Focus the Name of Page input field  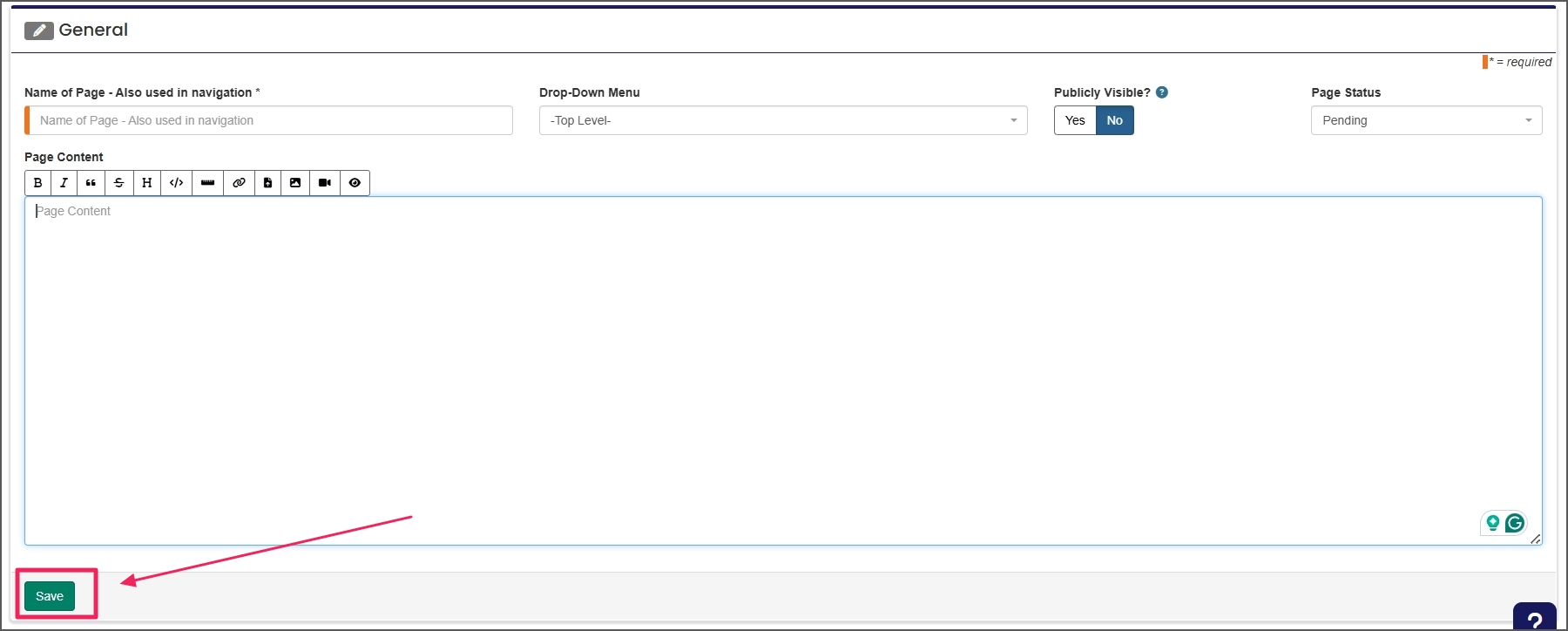click(270, 120)
